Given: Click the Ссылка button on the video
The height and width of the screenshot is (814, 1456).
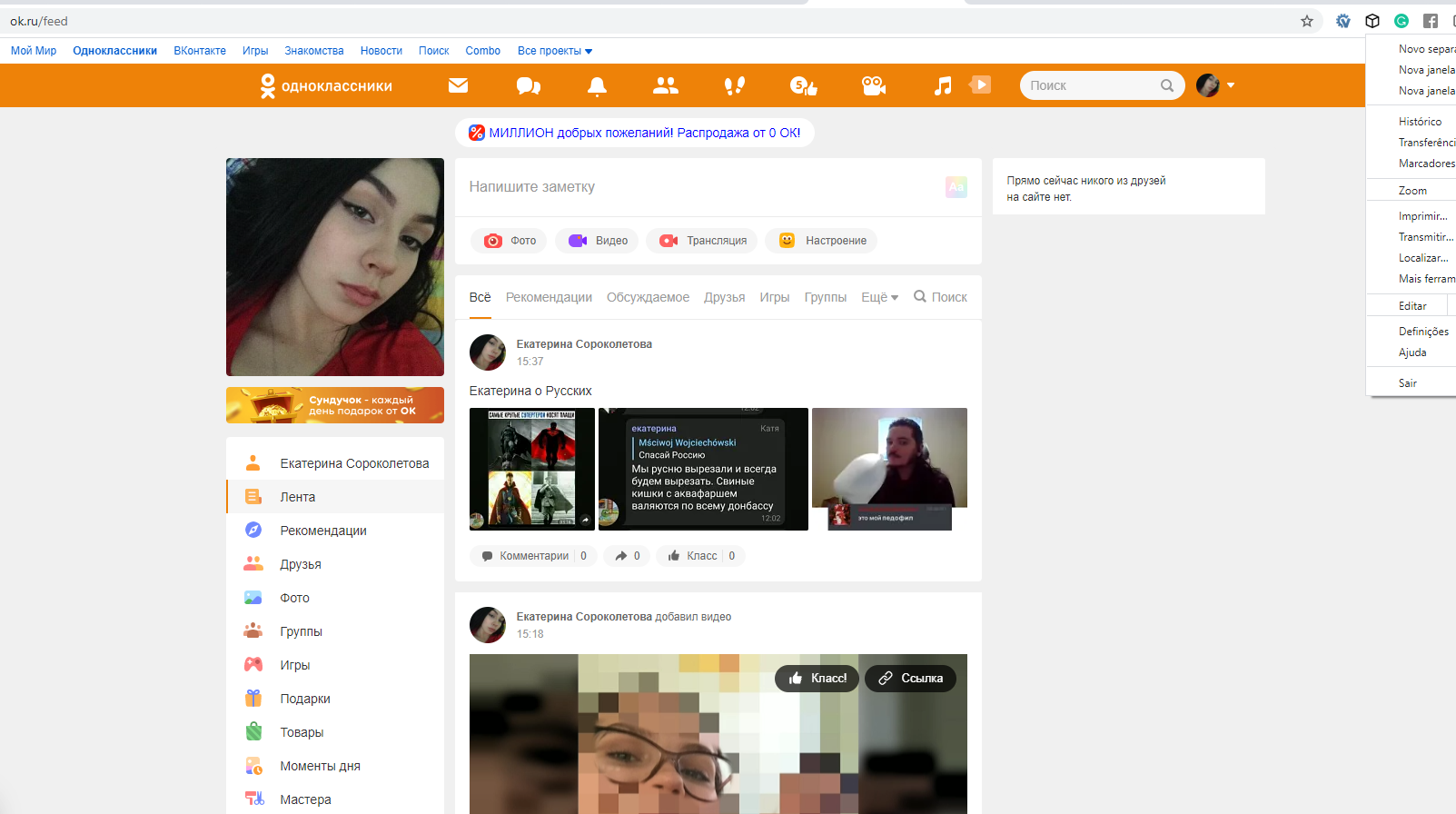Looking at the screenshot, I should tap(910, 679).
